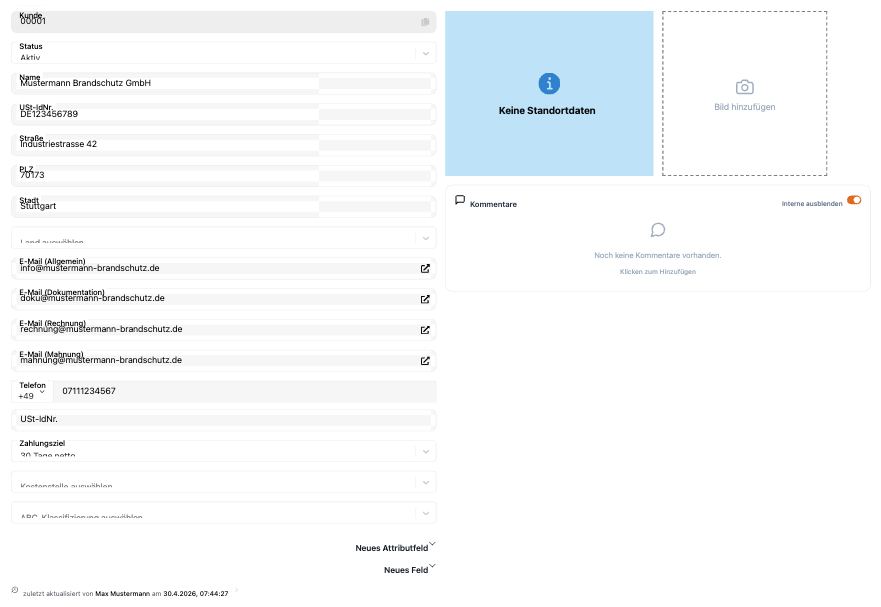Open the E-Mail (Rechnung) external link icon
The width and height of the screenshot is (881, 607).
tap(425, 330)
